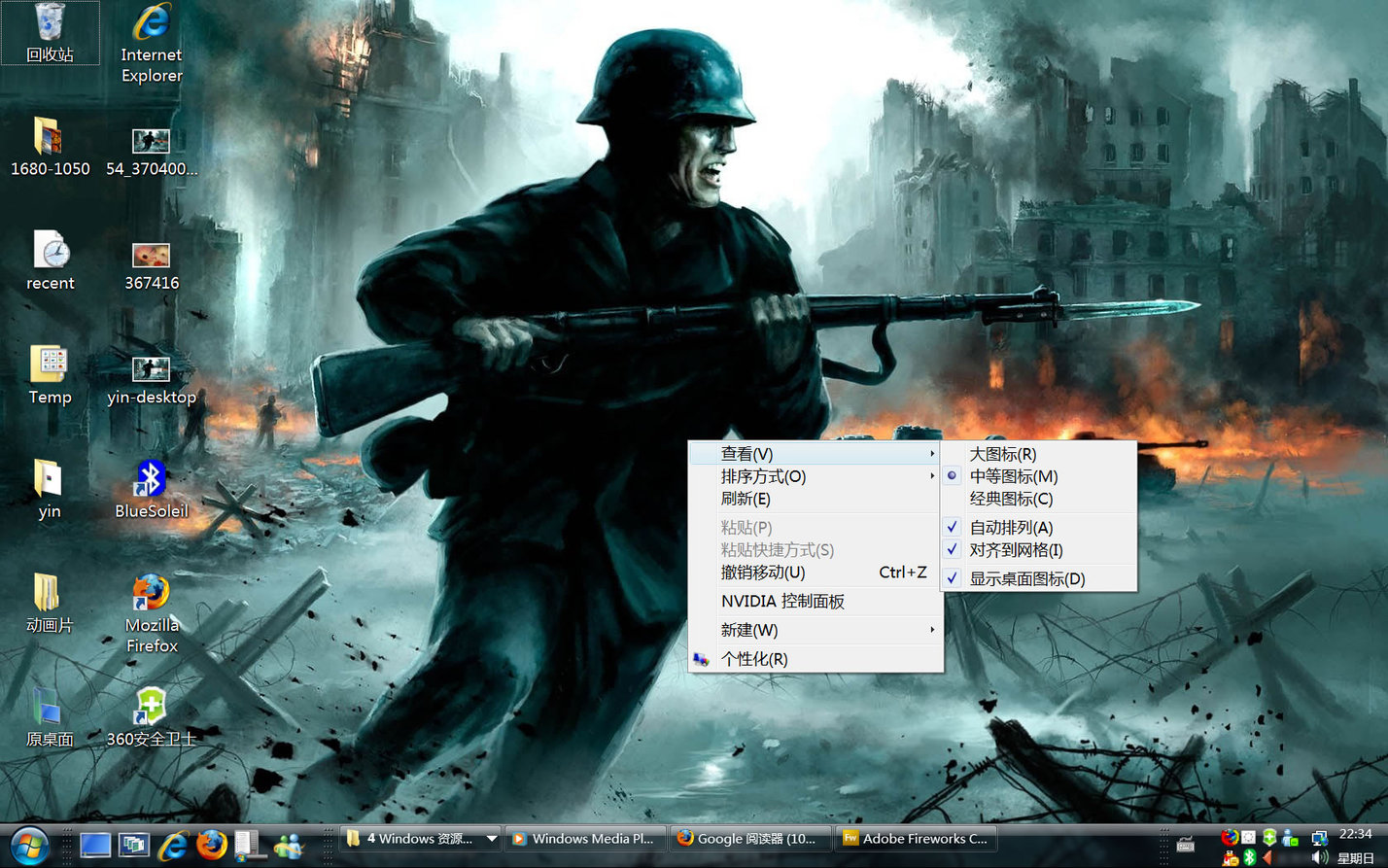Expand the Windows 资源 group dropdown arrow
Viewport: 1388px width, 868px height.
[x=492, y=838]
